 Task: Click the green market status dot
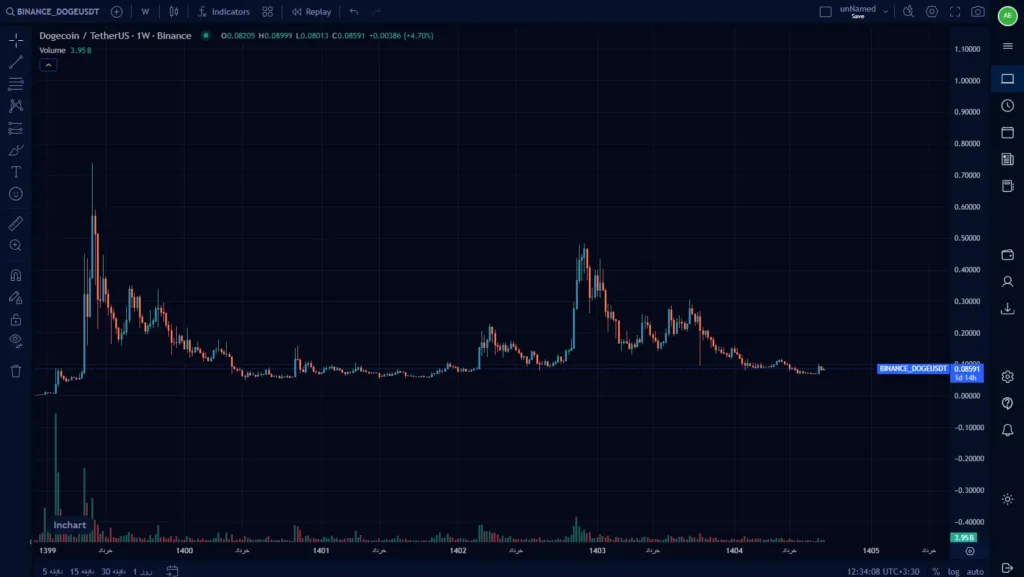pyautogui.click(x=206, y=35)
